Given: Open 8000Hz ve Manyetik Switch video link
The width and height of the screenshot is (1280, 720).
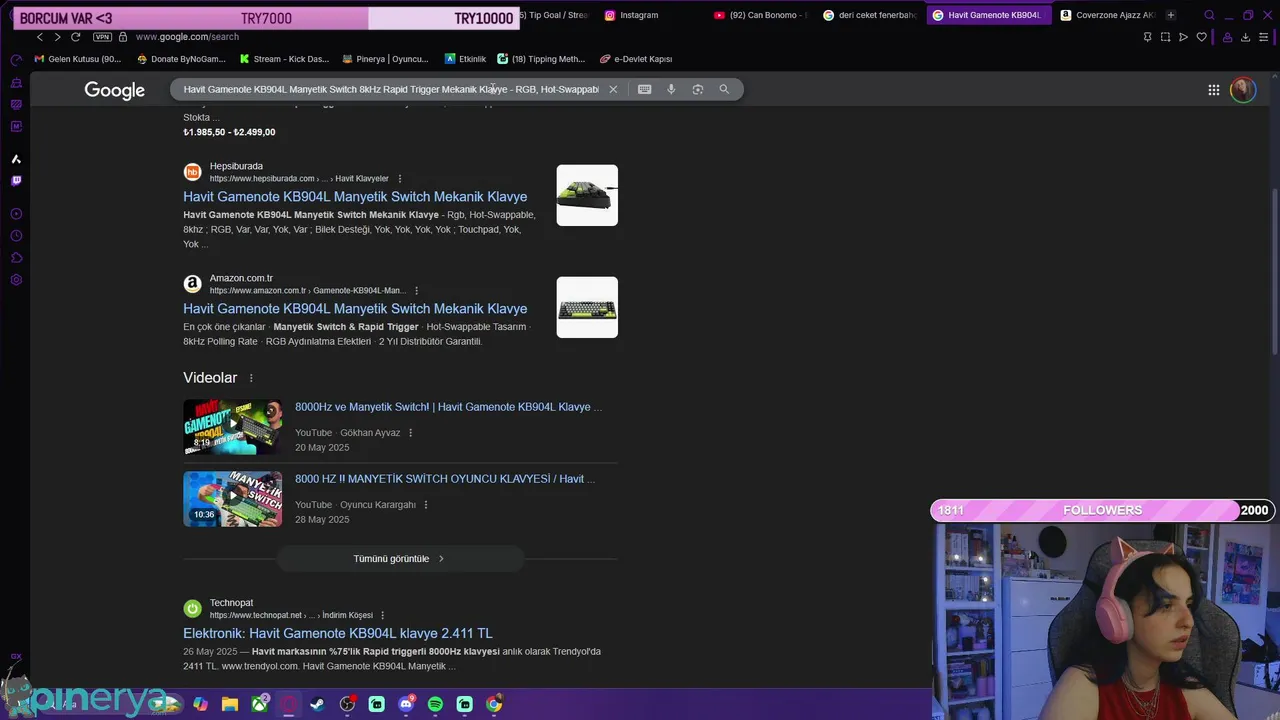Looking at the screenshot, I should (x=449, y=407).
